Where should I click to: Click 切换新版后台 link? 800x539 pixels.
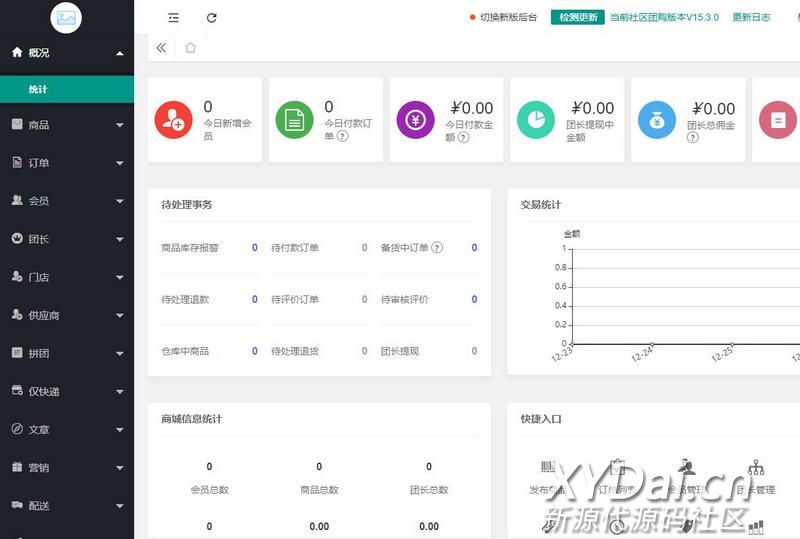(509, 17)
